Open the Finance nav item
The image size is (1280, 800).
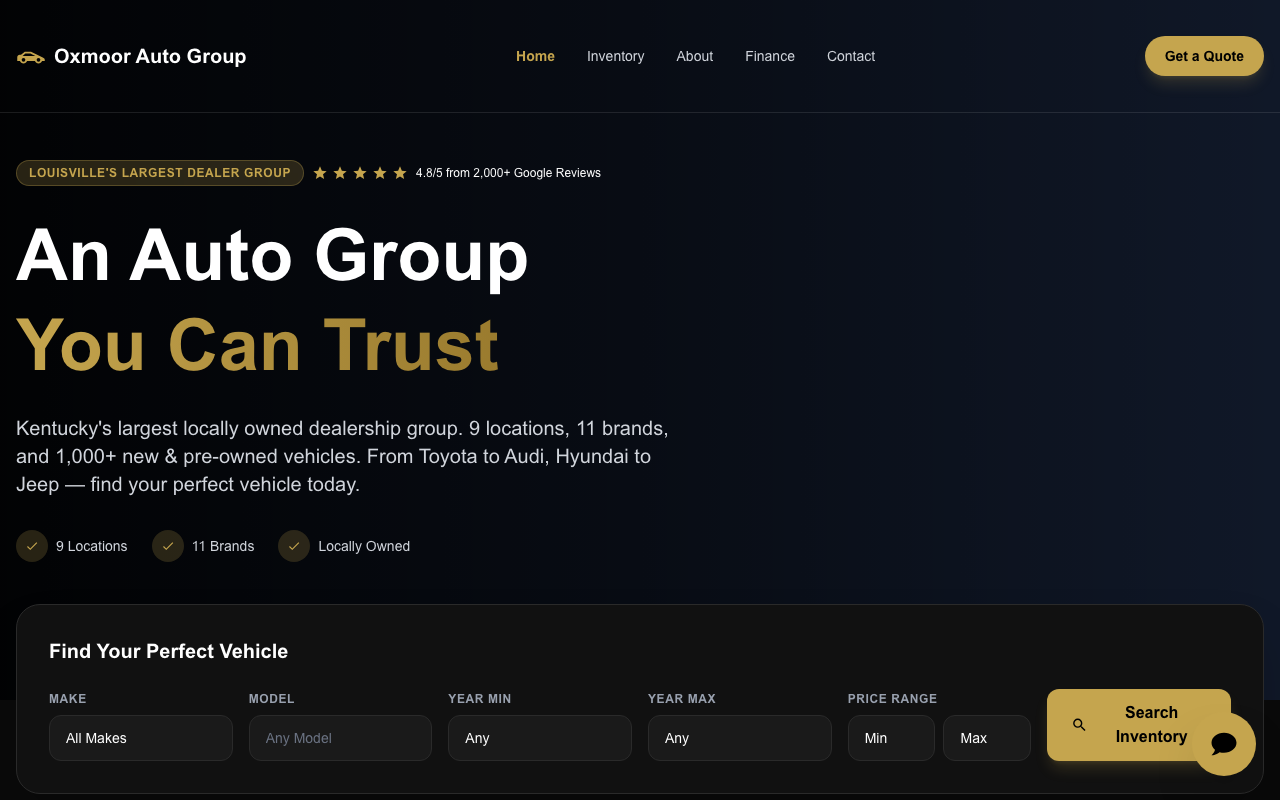click(770, 56)
